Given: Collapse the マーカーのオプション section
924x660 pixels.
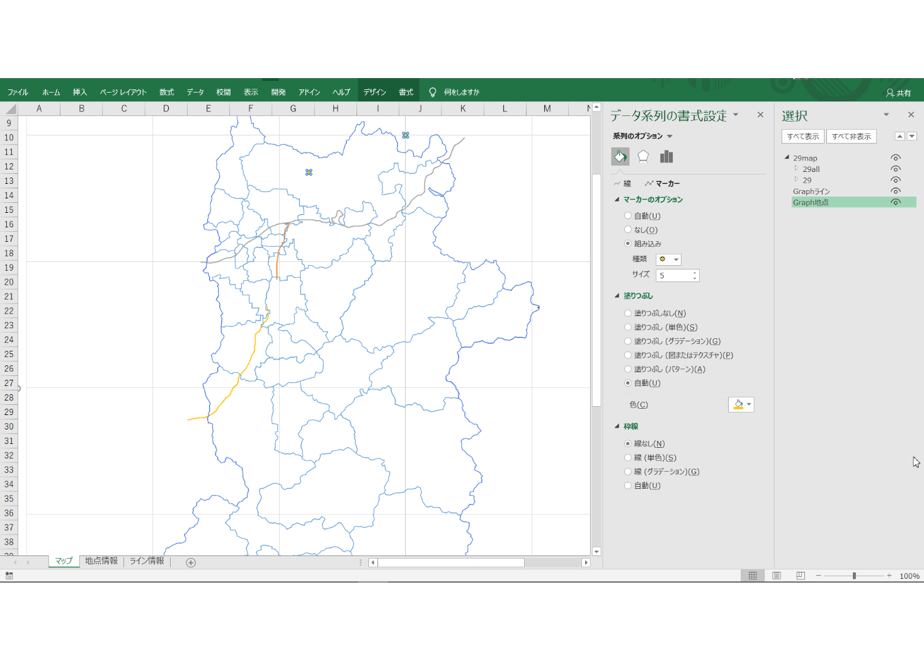Looking at the screenshot, I should click(x=617, y=200).
